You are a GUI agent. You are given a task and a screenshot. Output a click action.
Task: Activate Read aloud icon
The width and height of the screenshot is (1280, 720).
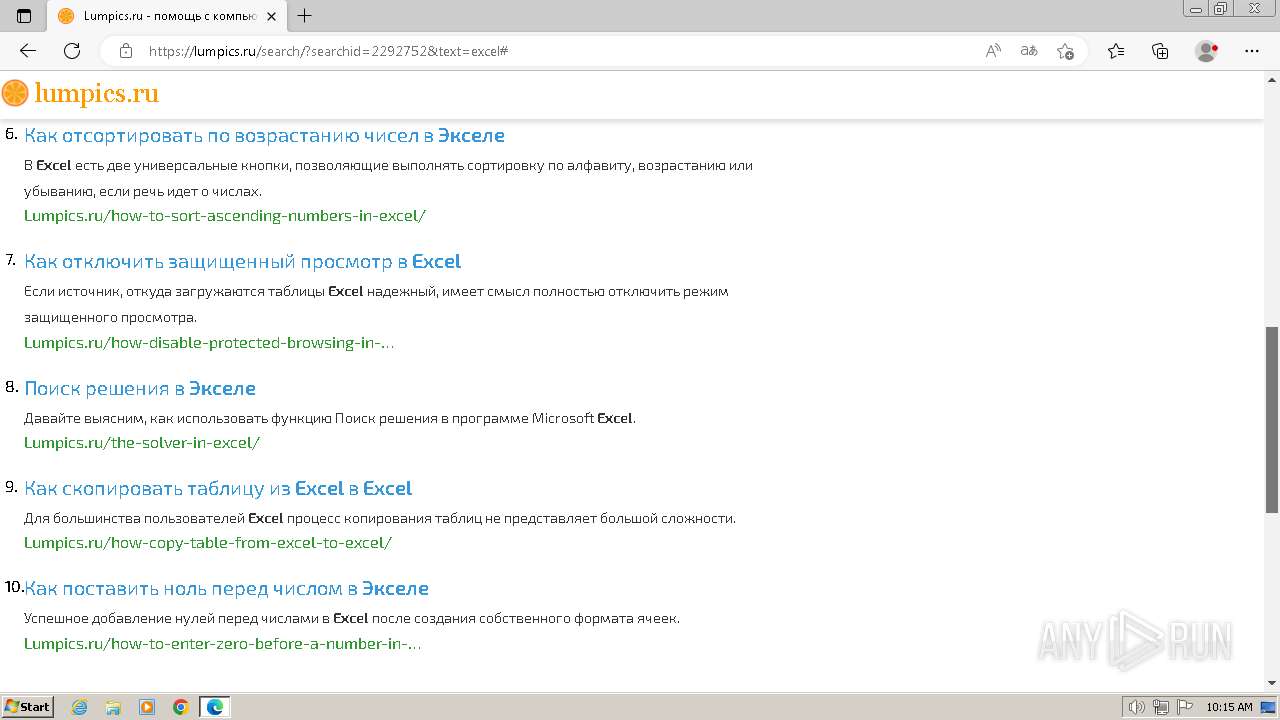pyautogui.click(x=993, y=51)
